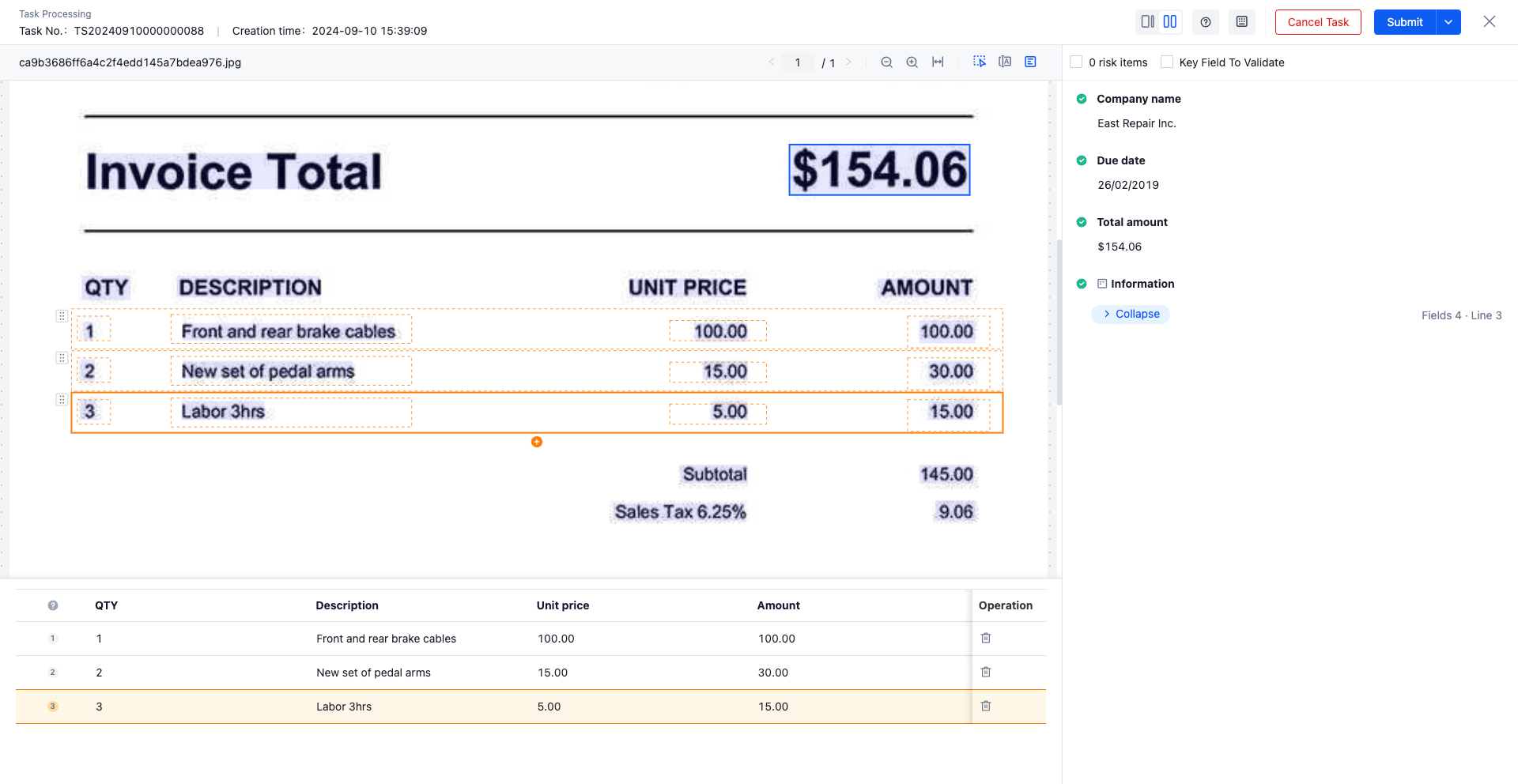
Task: Grab drag handle of invoice line 1
Action: coord(62,316)
